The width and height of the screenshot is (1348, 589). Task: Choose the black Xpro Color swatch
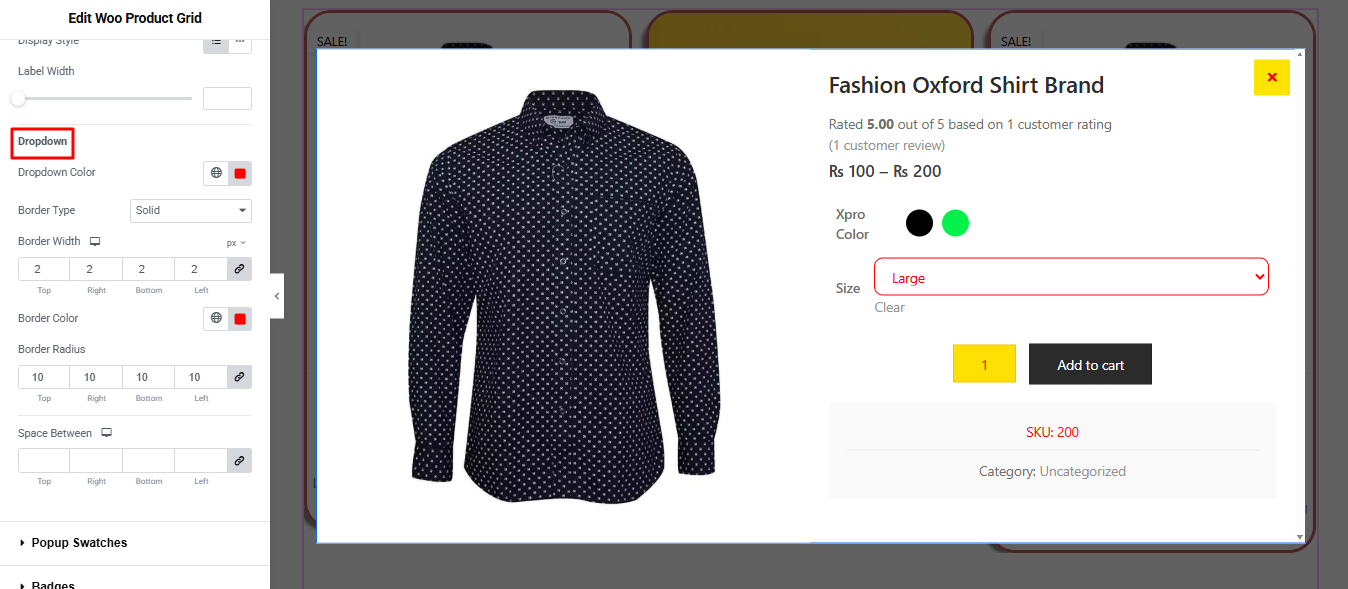919,223
